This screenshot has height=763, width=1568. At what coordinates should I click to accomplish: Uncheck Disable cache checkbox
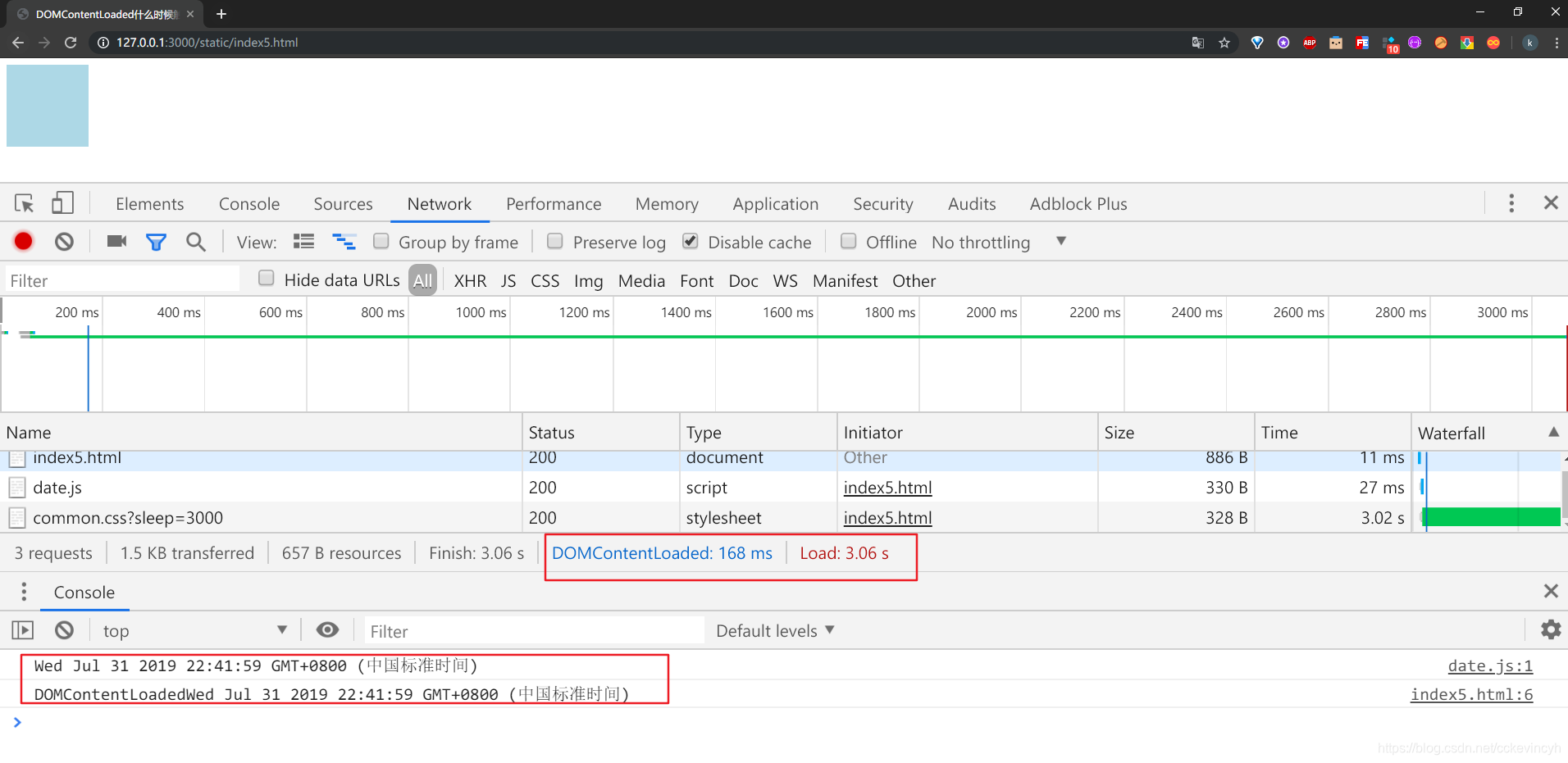pos(691,241)
